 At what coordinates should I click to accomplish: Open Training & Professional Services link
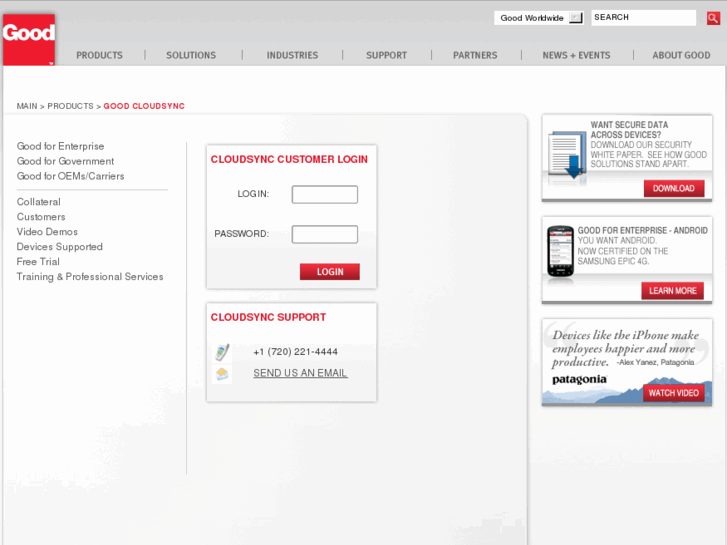click(x=90, y=276)
